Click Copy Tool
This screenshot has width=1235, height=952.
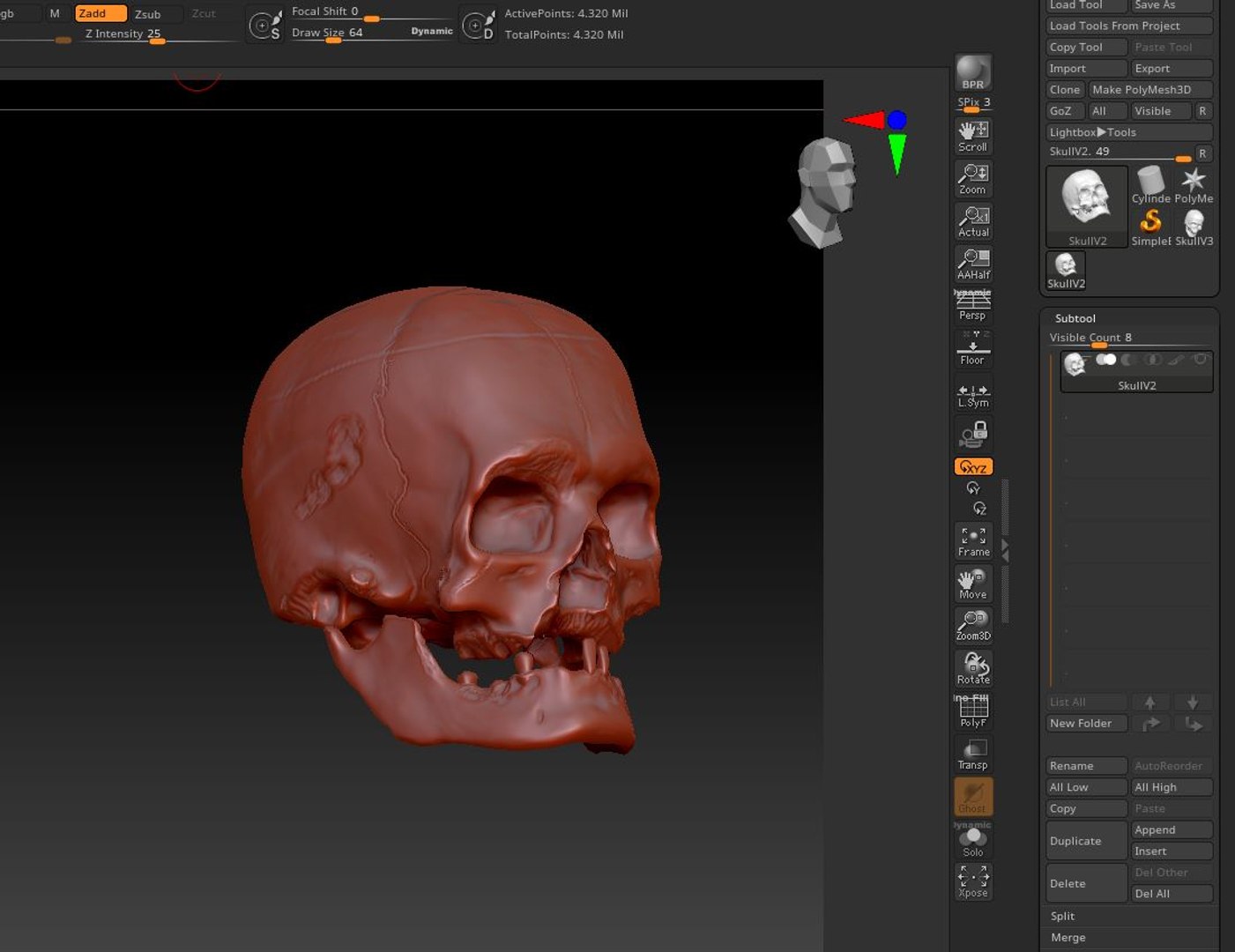coord(1086,47)
